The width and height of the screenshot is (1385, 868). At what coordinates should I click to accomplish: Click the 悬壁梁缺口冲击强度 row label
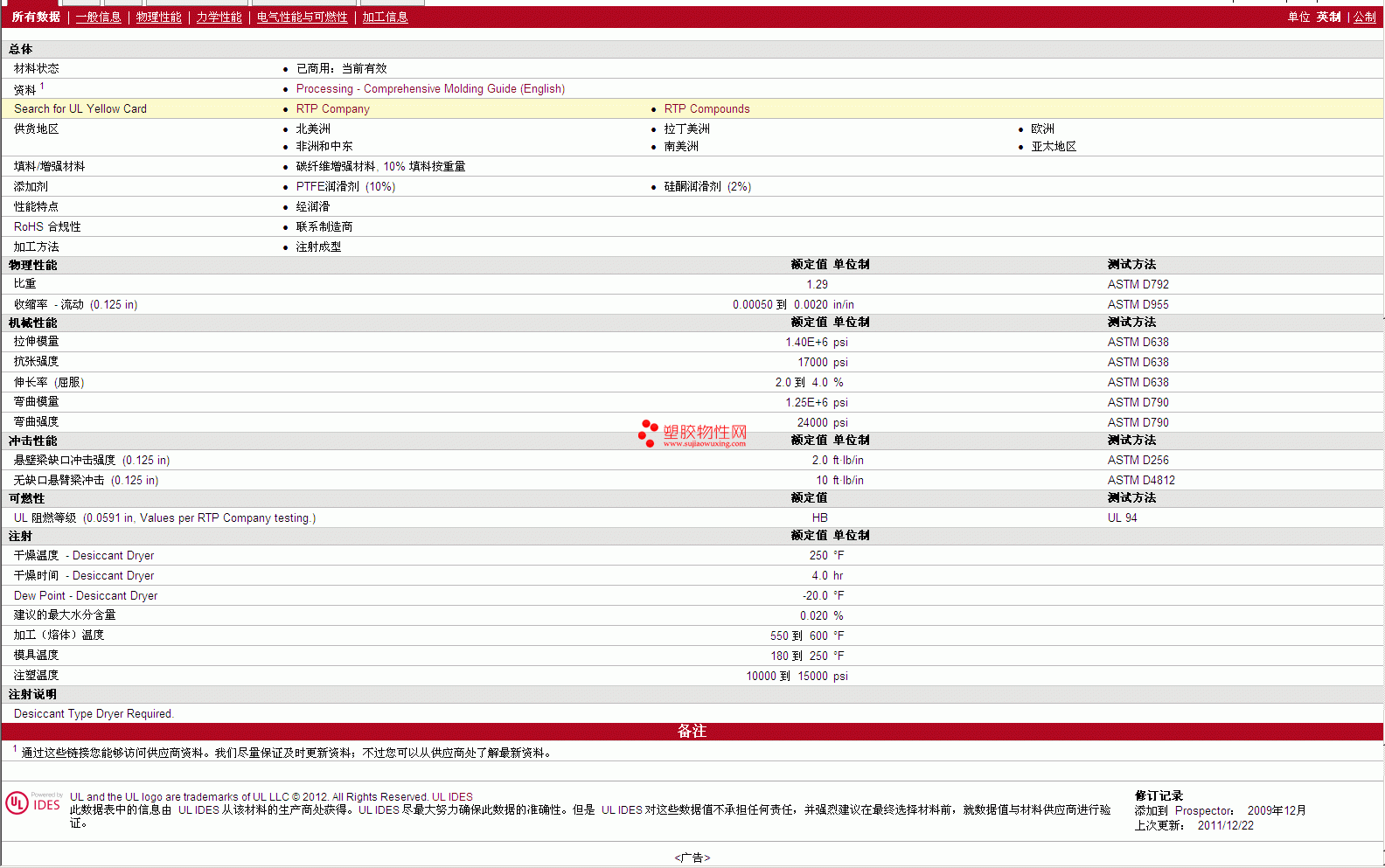click(x=92, y=460)
